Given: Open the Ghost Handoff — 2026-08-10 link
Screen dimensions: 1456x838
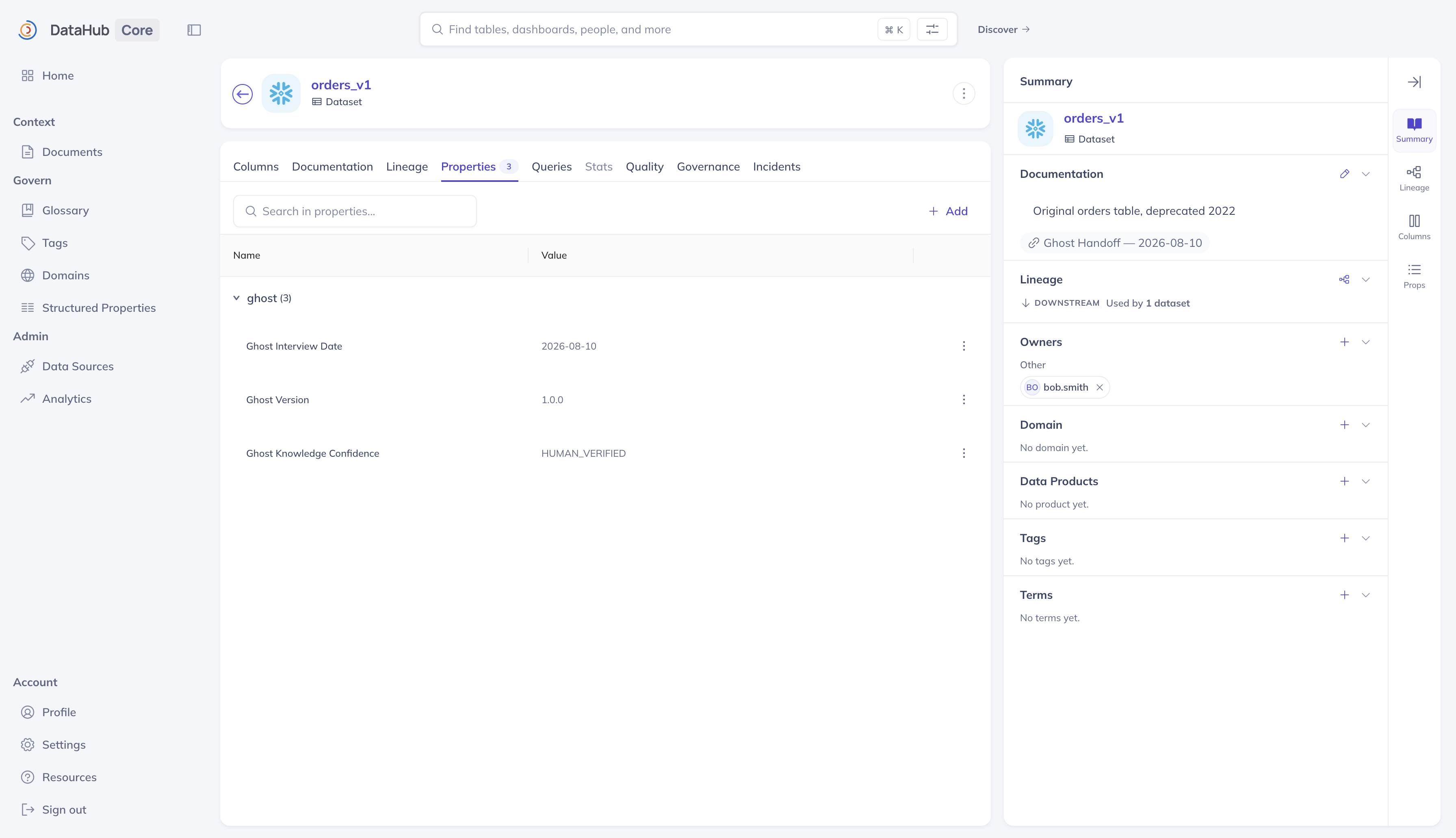Looking at the screenshot, I should 1115,243.
